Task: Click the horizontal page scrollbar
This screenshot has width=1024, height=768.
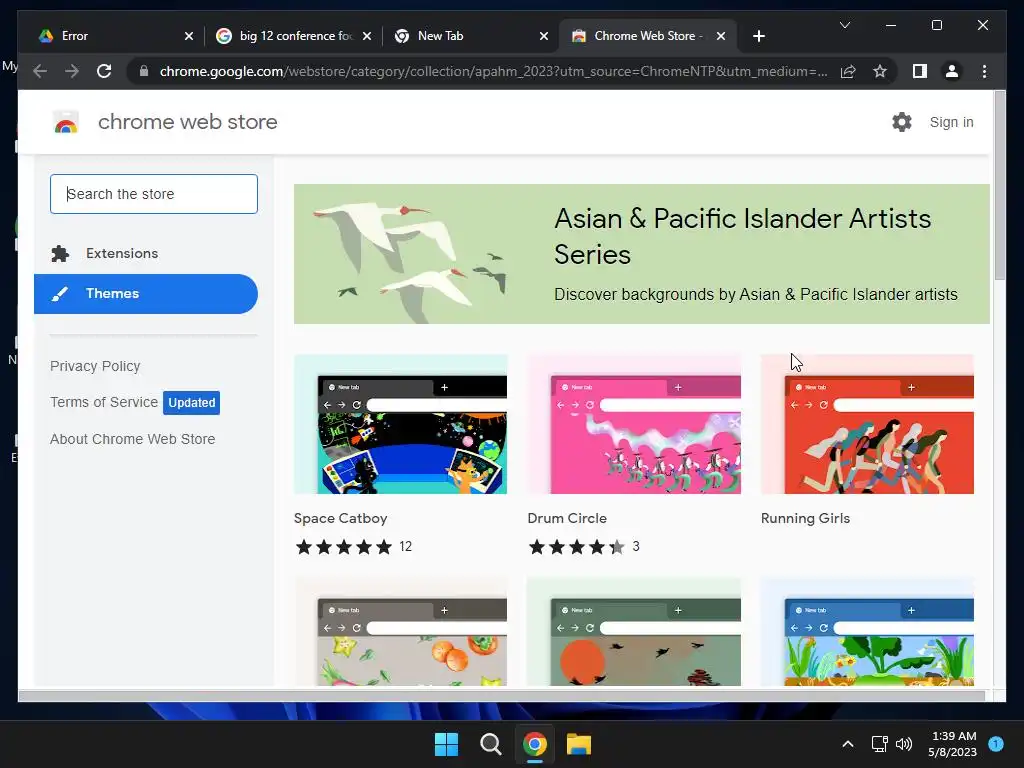Action: [x=501, y=696]
